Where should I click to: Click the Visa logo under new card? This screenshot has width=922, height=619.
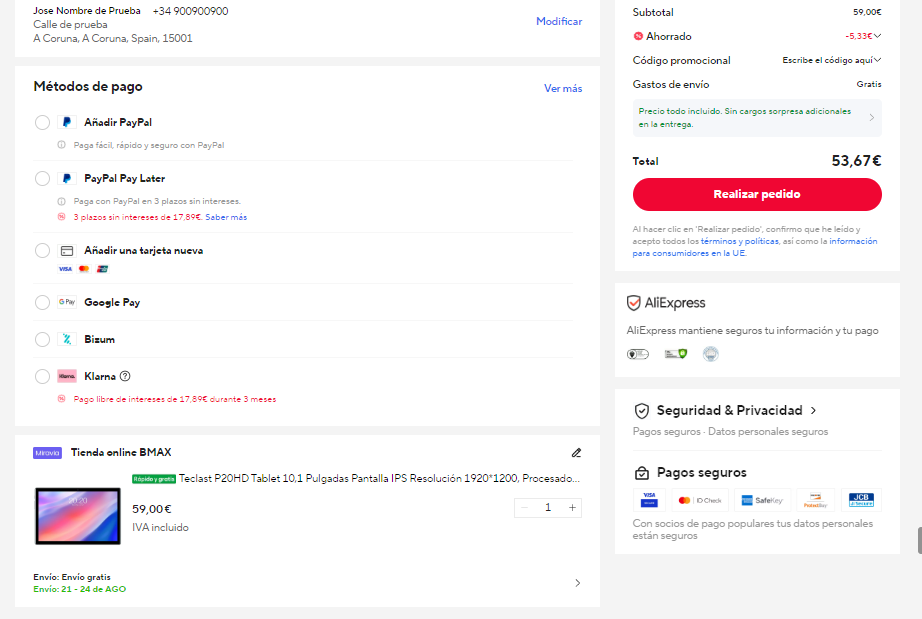65,269
